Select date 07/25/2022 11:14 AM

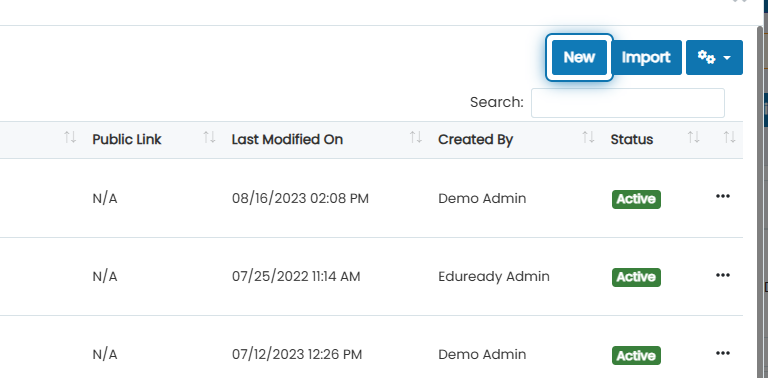point(296,277)
